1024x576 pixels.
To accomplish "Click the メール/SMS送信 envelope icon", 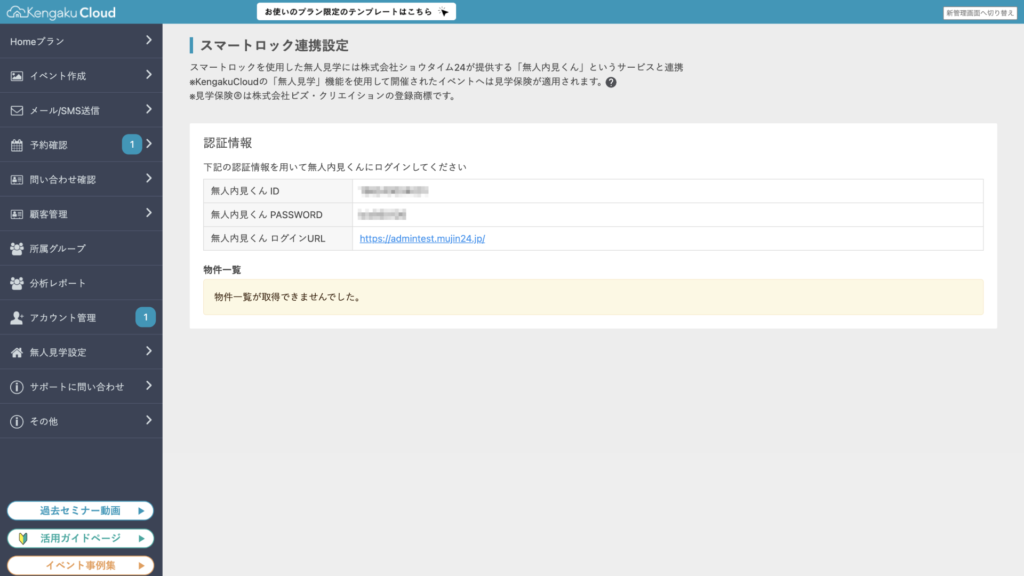I will coord(17,111).
